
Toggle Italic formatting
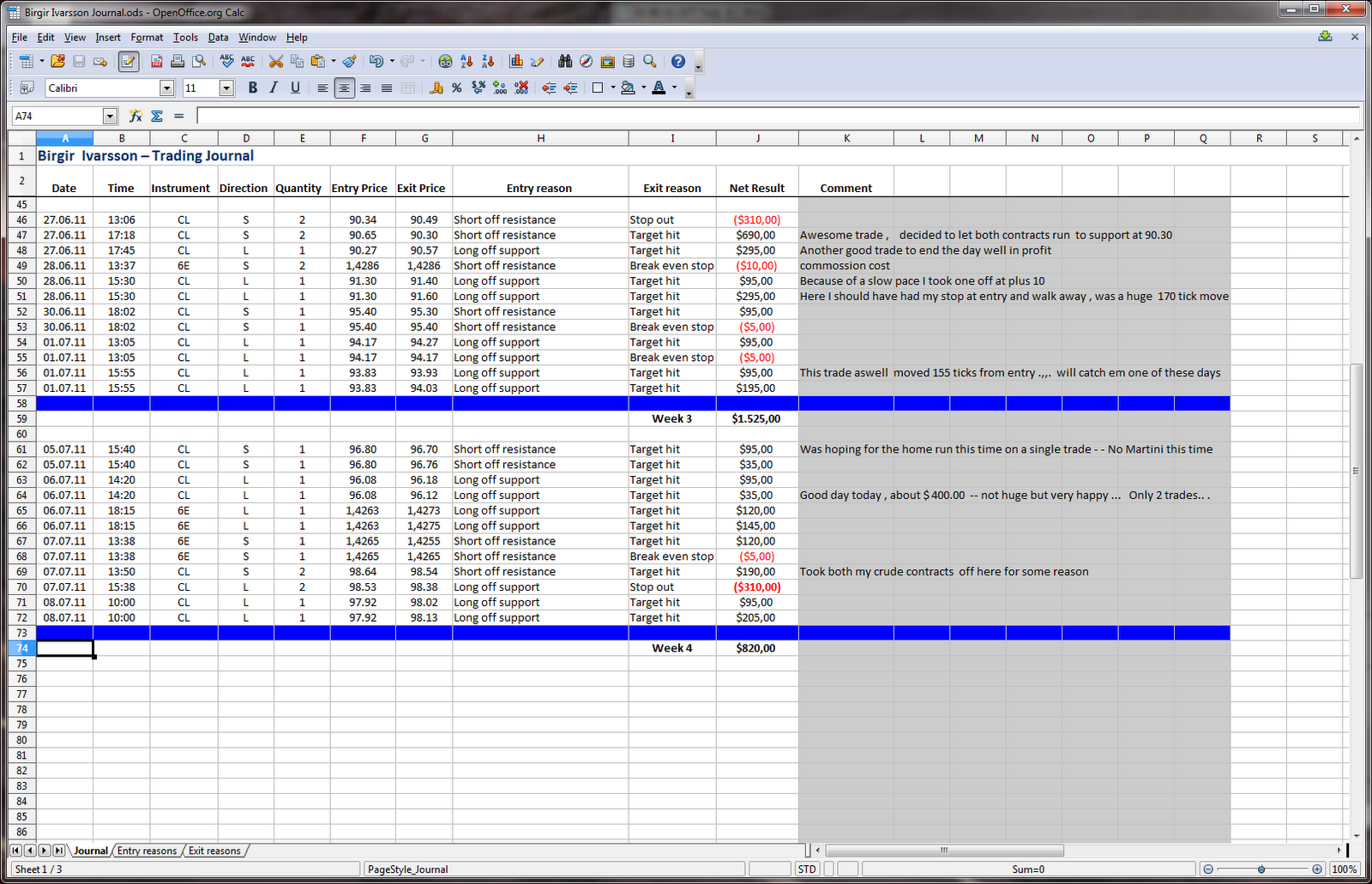(x=274, y=87)
